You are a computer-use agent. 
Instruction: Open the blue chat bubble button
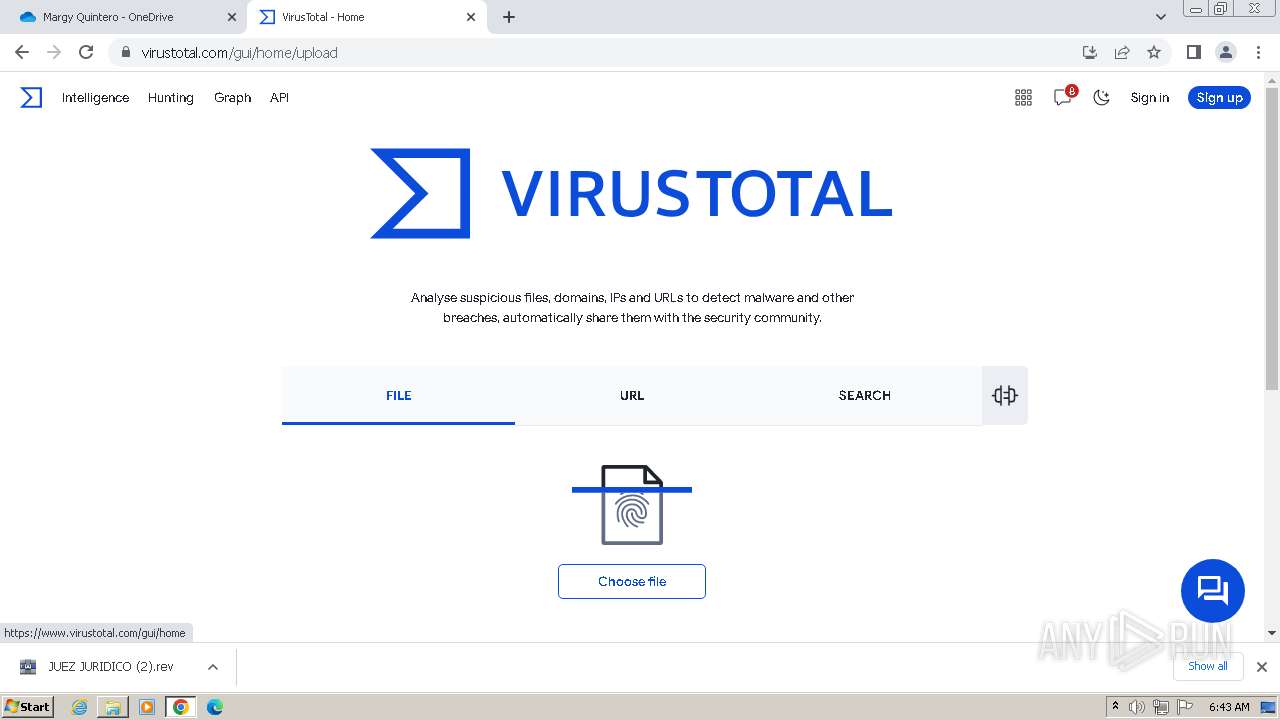(x=1212, y=590)
